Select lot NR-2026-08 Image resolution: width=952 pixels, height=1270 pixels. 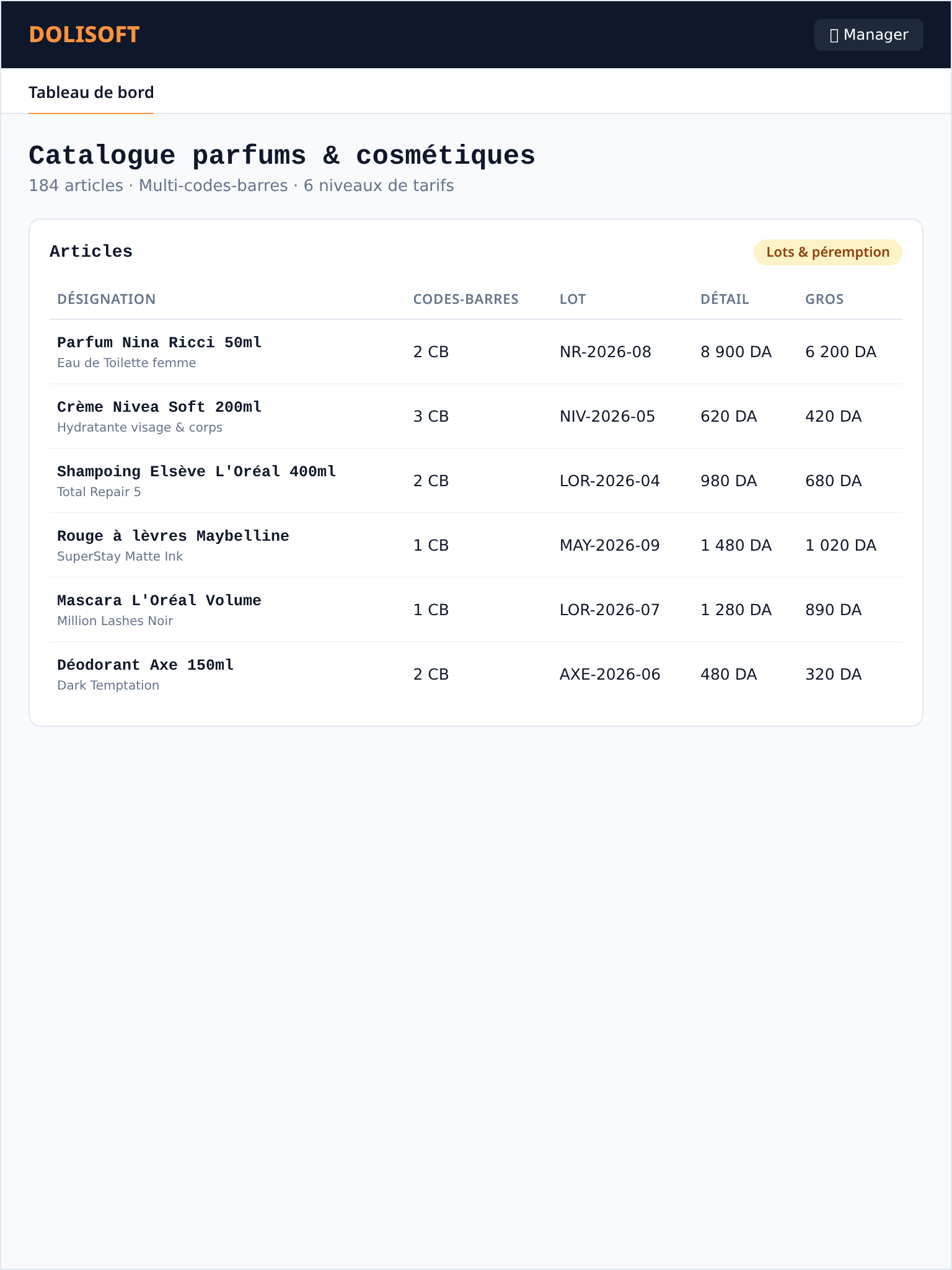pos(605,352)
